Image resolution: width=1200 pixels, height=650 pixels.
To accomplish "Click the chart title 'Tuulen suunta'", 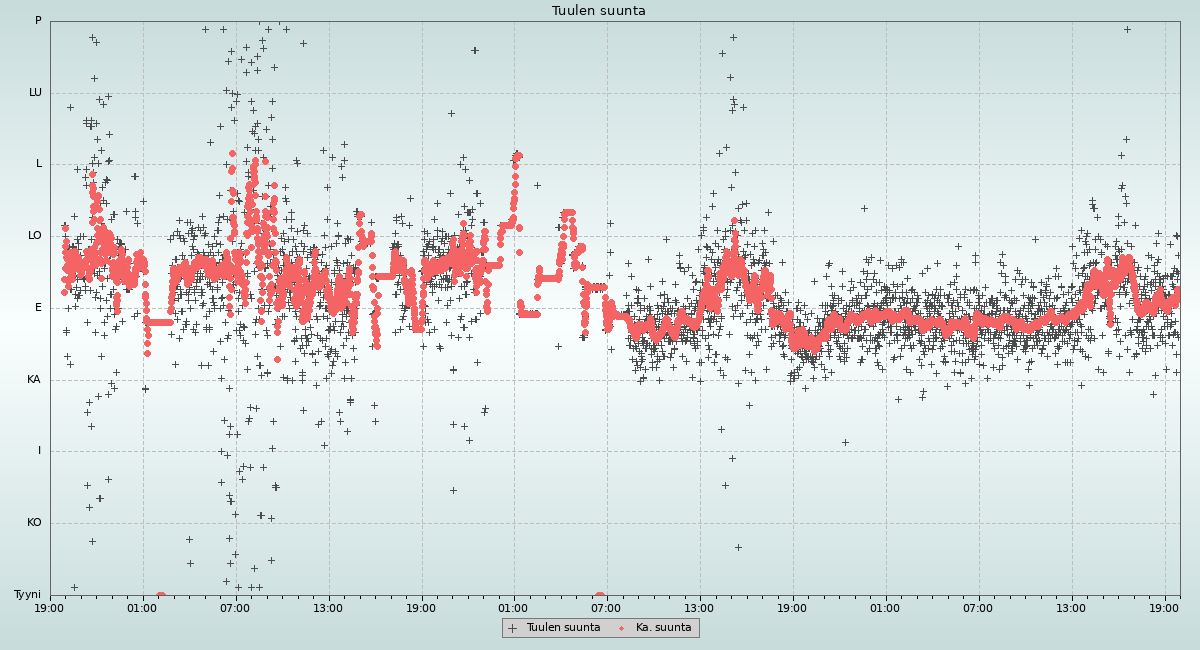I will (x=599, y=11).
